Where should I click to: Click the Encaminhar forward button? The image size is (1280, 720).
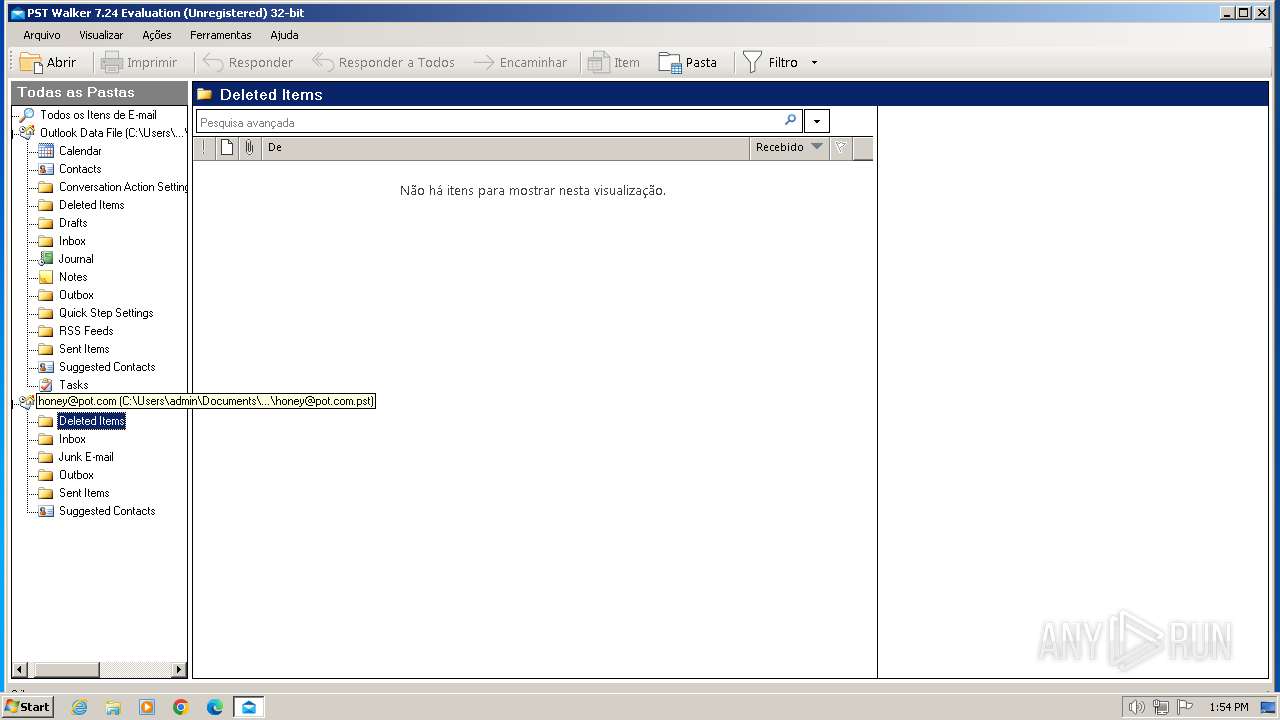[x=520, y=62]
